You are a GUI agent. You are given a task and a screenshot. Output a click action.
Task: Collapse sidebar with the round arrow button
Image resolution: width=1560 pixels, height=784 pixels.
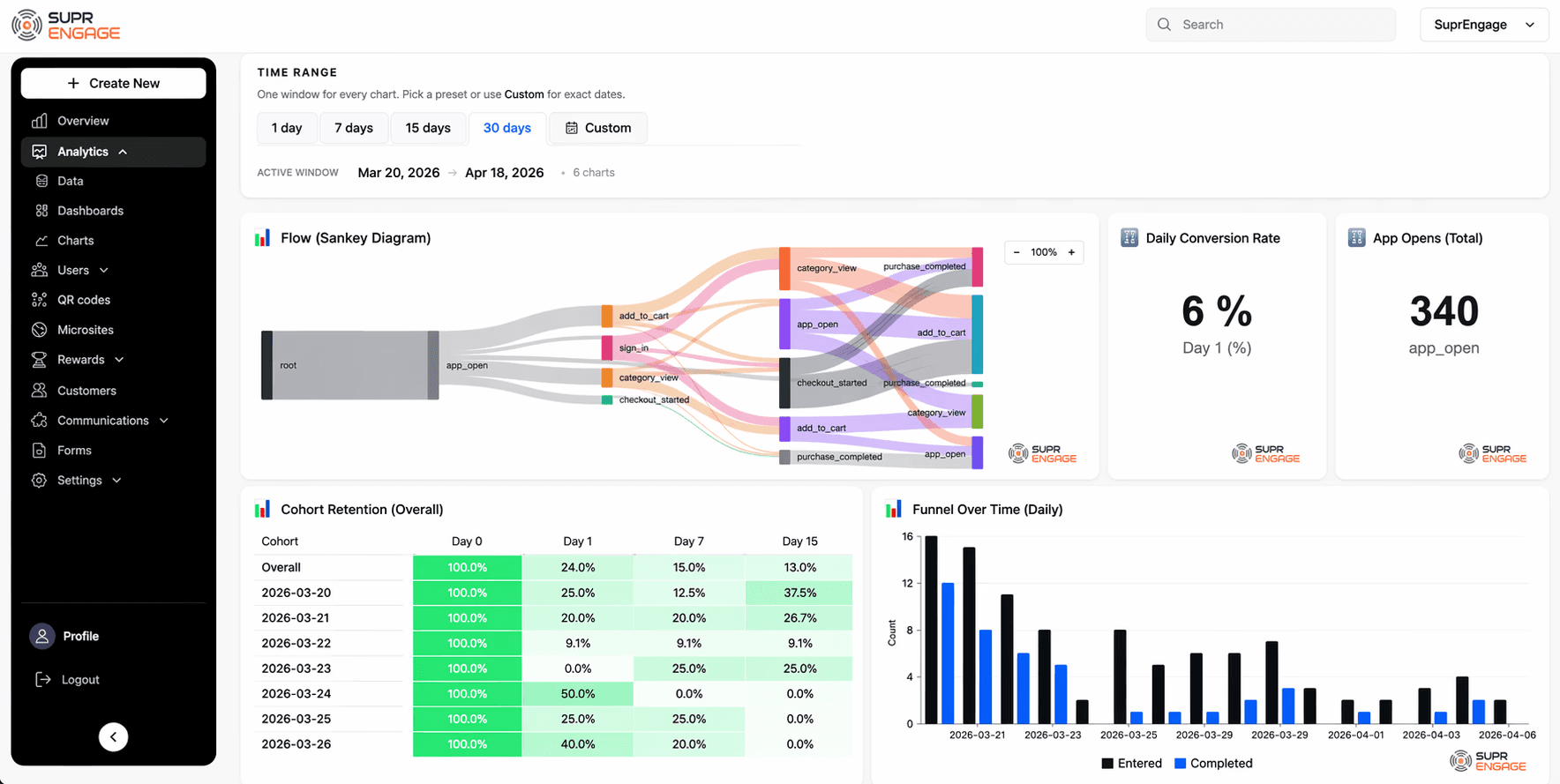pos(113,736)
